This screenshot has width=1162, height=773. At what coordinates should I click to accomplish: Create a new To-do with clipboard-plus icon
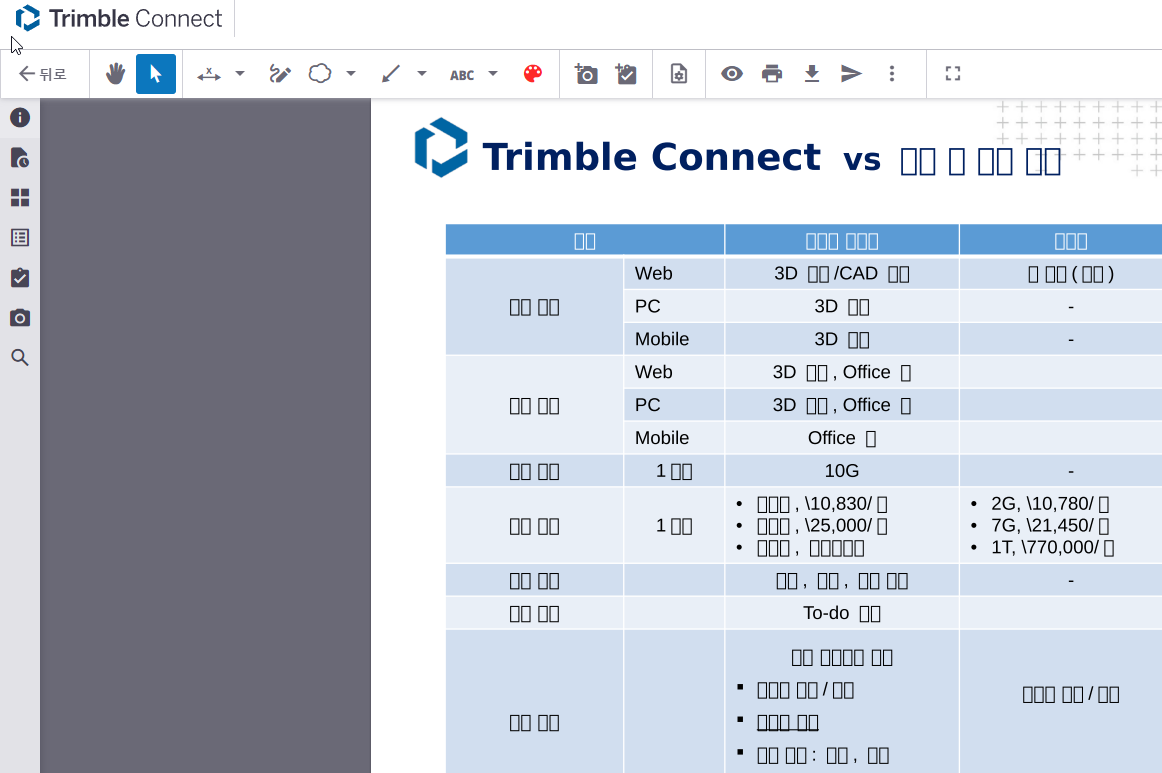coord(626,74)
